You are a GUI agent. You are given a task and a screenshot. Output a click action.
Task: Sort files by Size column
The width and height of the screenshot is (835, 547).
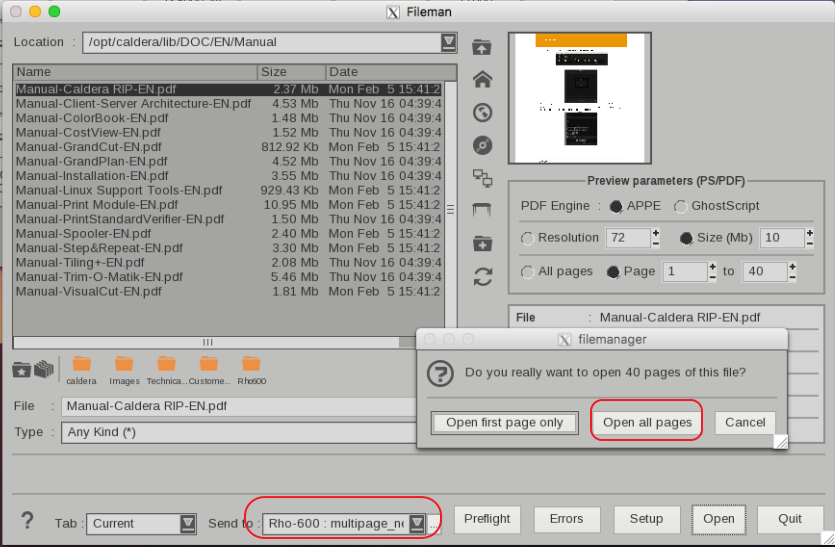click(x=291, y=72)
